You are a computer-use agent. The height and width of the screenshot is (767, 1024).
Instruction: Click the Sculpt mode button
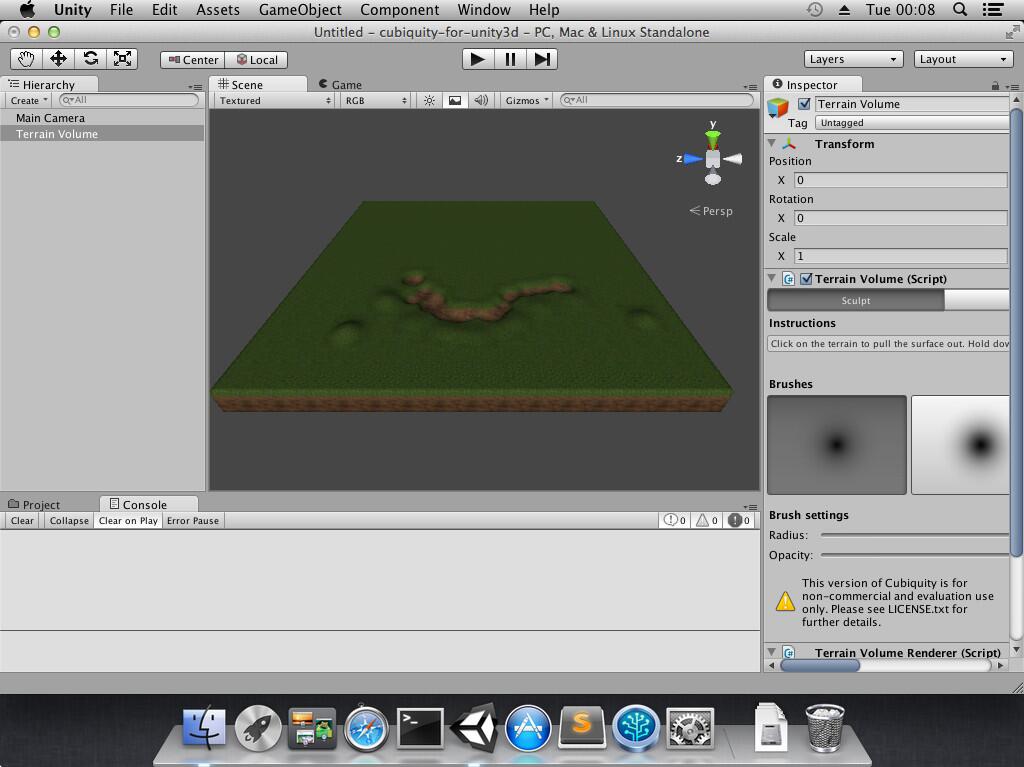[x=856, y=301]
